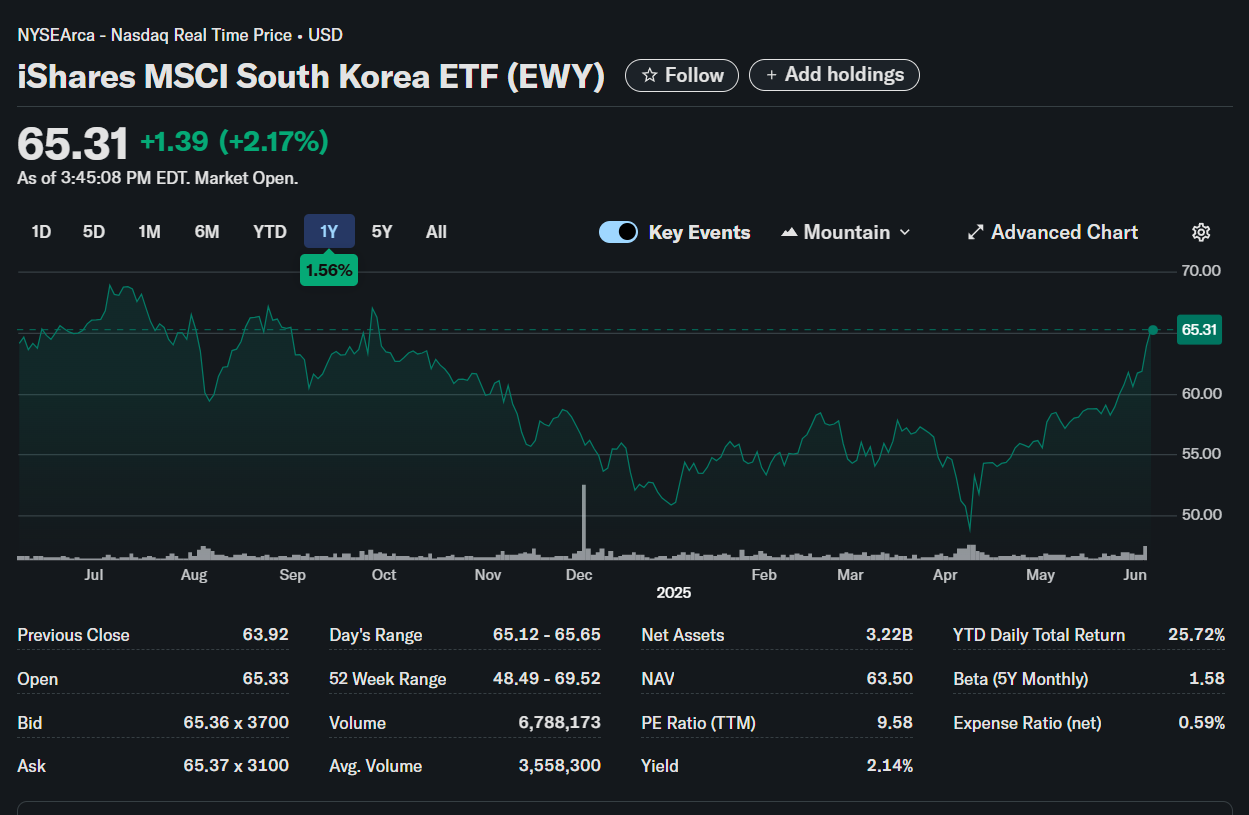Select the 1D time range
Image resolution: width=1249 pixels, height=815 pixels.
point(41,232)
